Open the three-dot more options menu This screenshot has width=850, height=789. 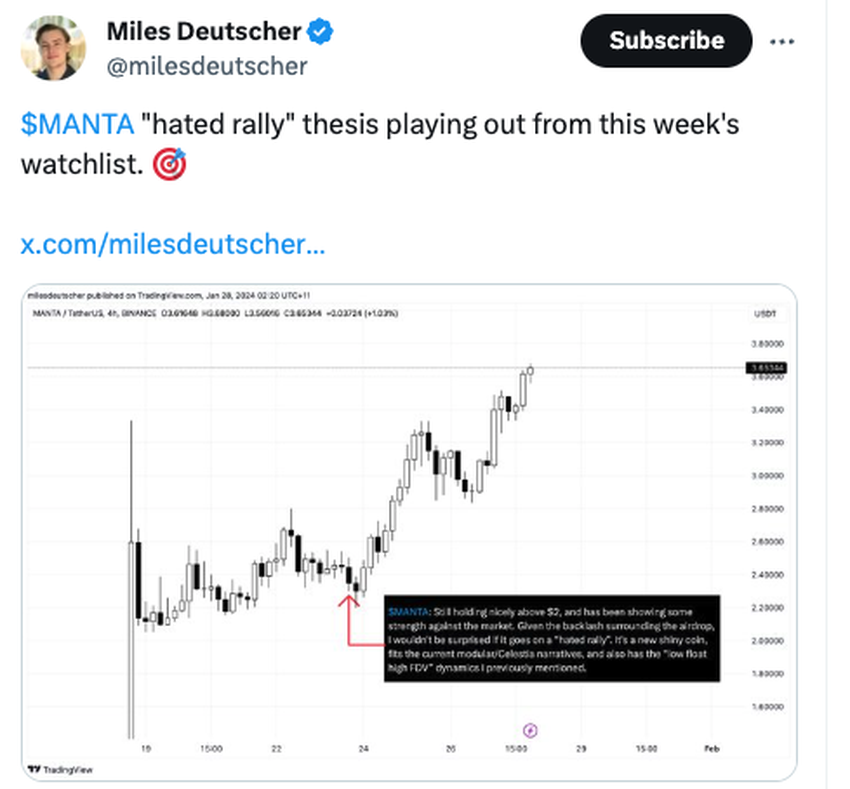782,41
